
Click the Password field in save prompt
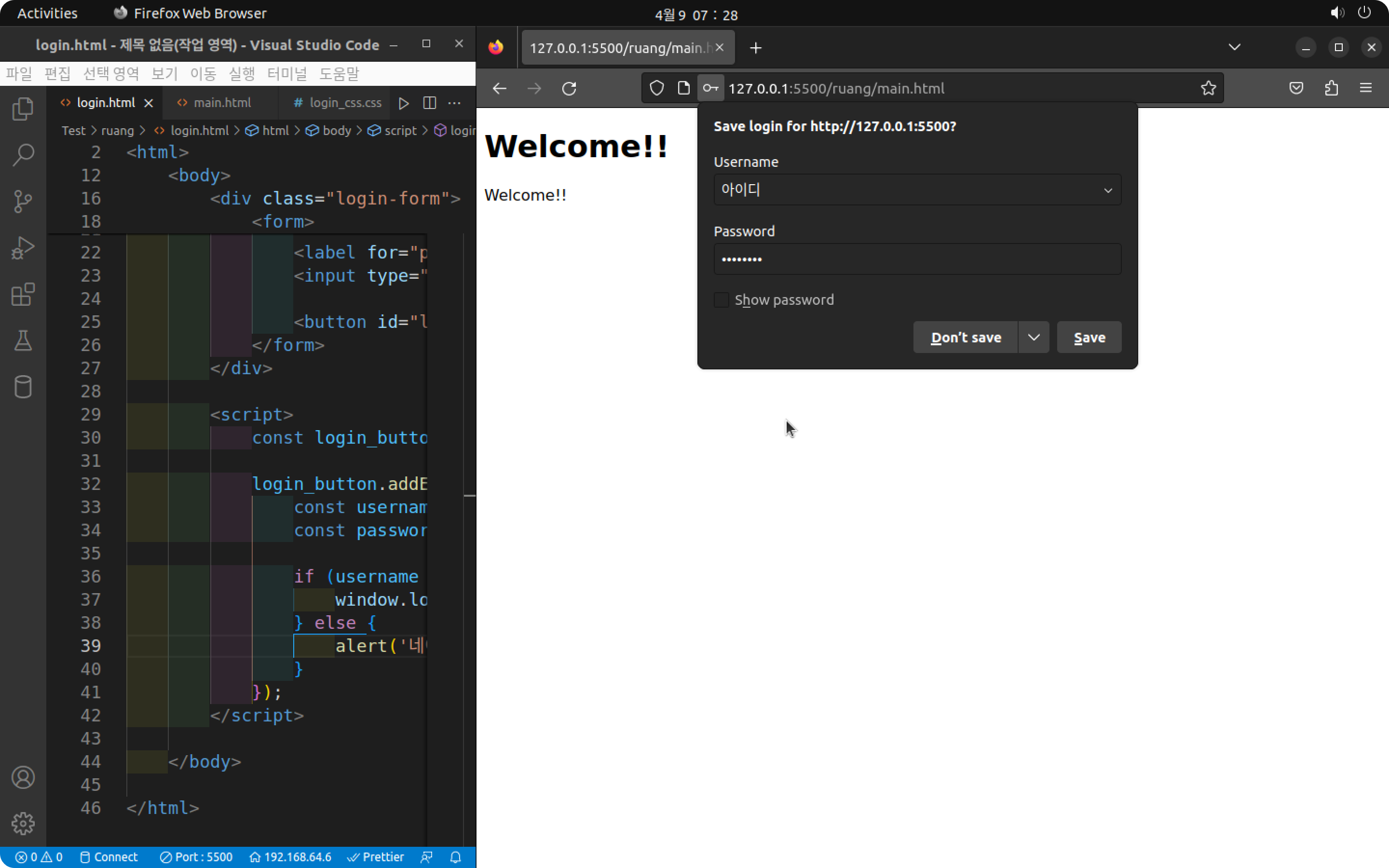(x=917, y=259)
